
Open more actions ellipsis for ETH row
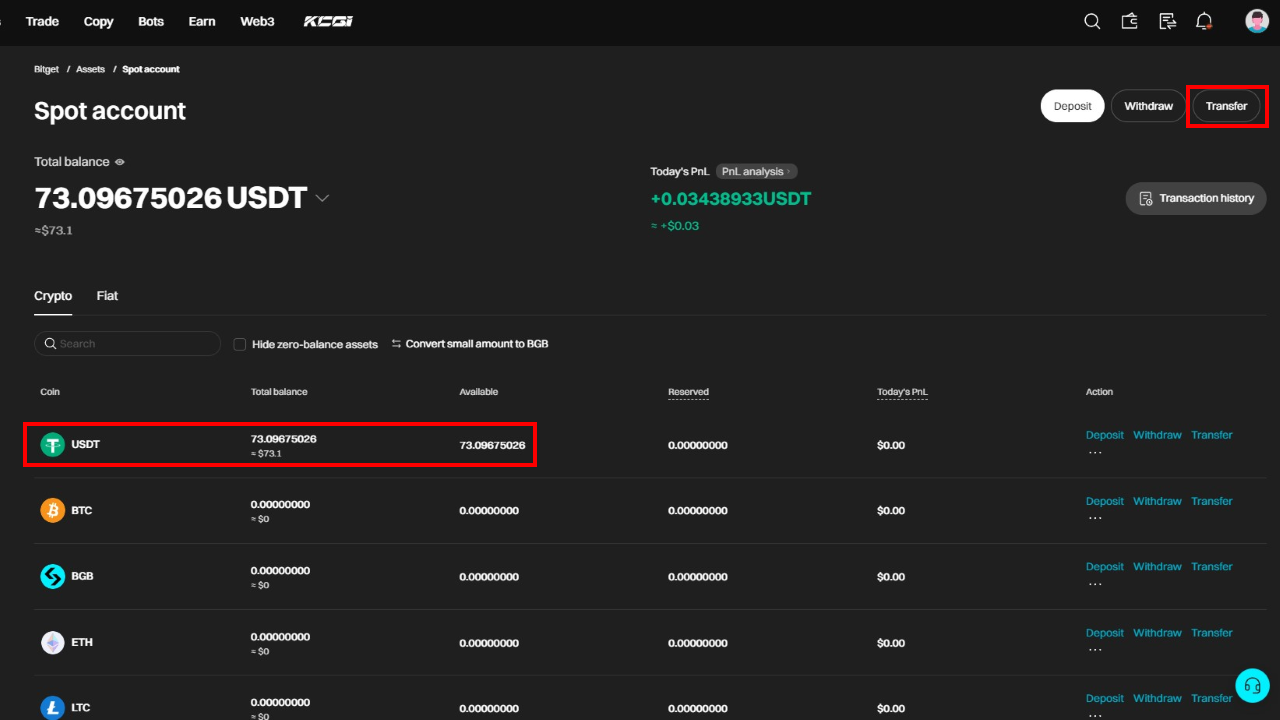(1095, 650)
